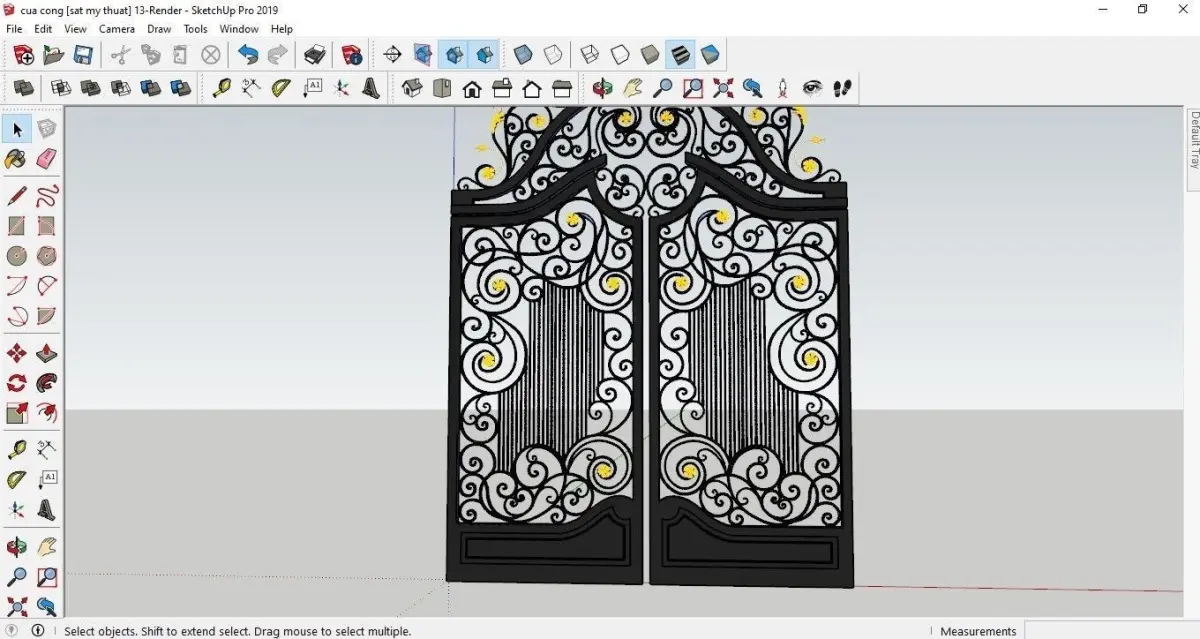
Task: Toggle Back Edges style
Action: 553,55
